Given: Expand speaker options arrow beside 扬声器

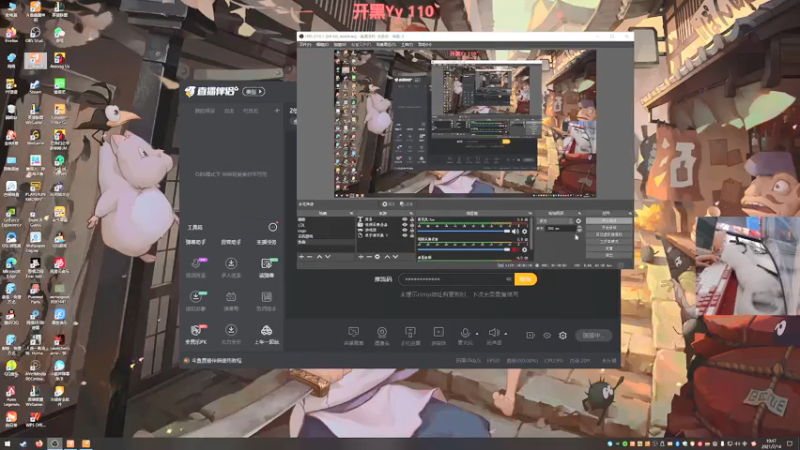Looking at the screenshot, I should pyautogui.click(x=506, y=334).
